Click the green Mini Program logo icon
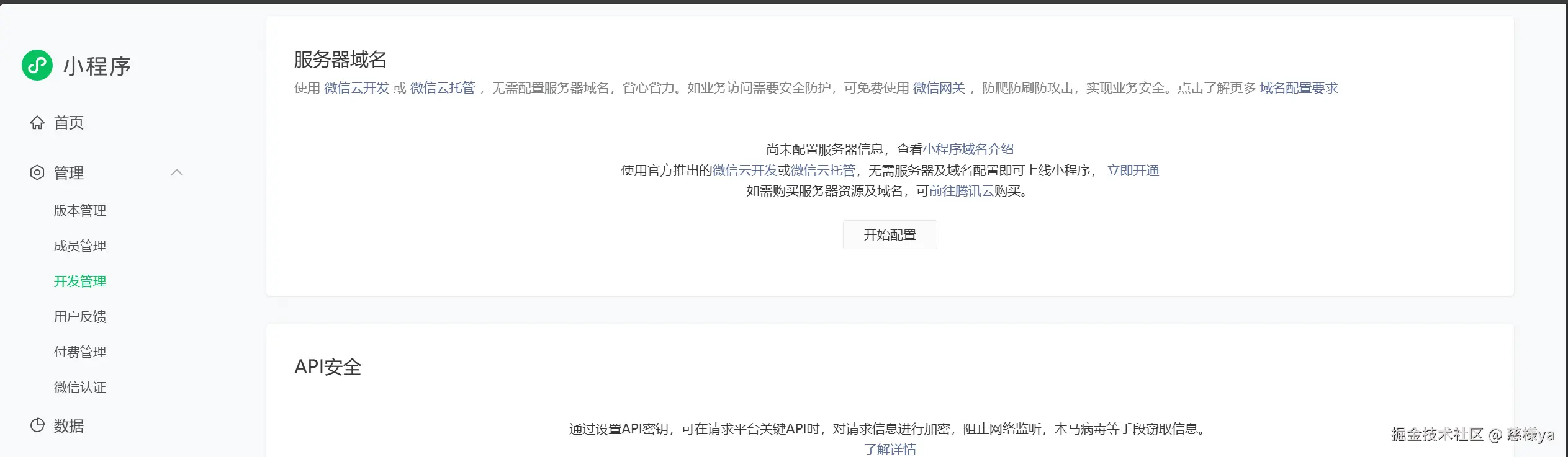This screenshot has height=457, width=1568. pyautogui.click(x=37, y=65)
